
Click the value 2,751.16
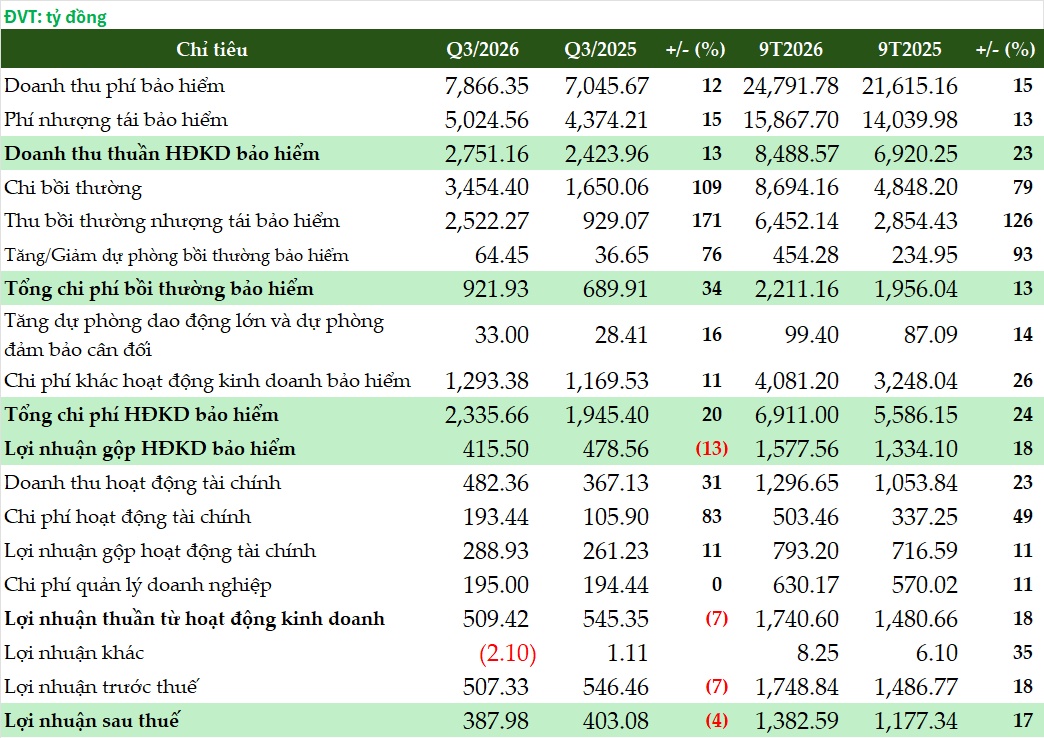click(487, 154)
